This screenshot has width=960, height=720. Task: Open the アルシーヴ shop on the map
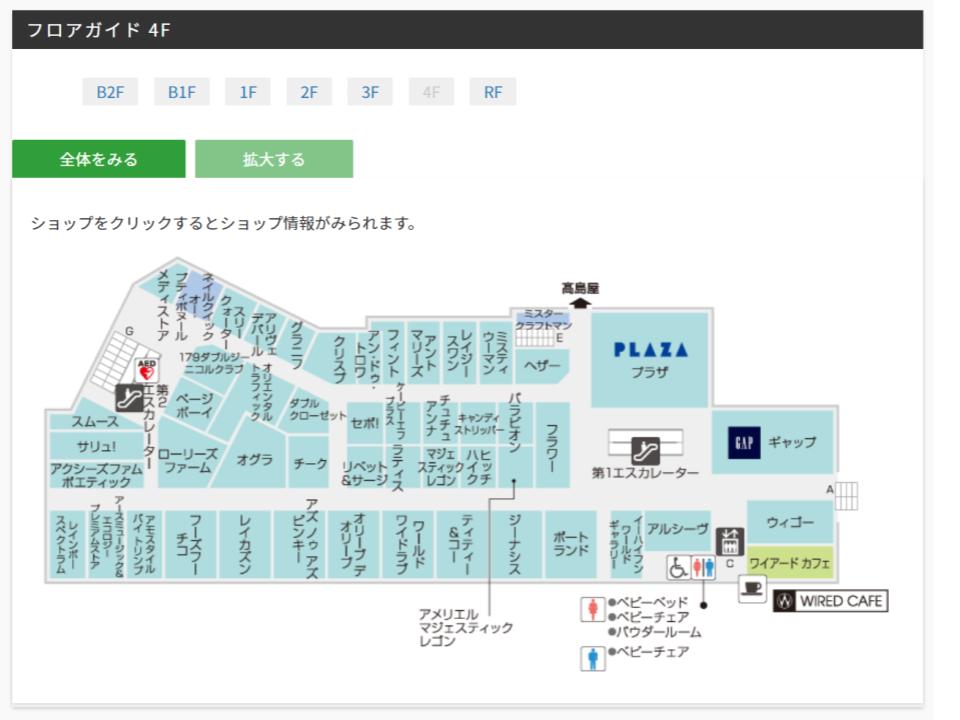[678, 529]
